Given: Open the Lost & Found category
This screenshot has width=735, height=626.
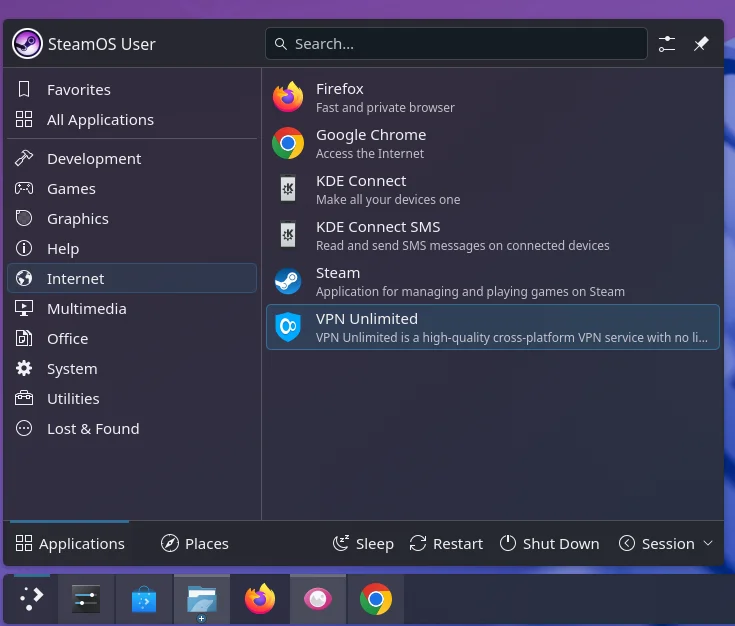Looking at the screenshot, I should click(132, 429).
